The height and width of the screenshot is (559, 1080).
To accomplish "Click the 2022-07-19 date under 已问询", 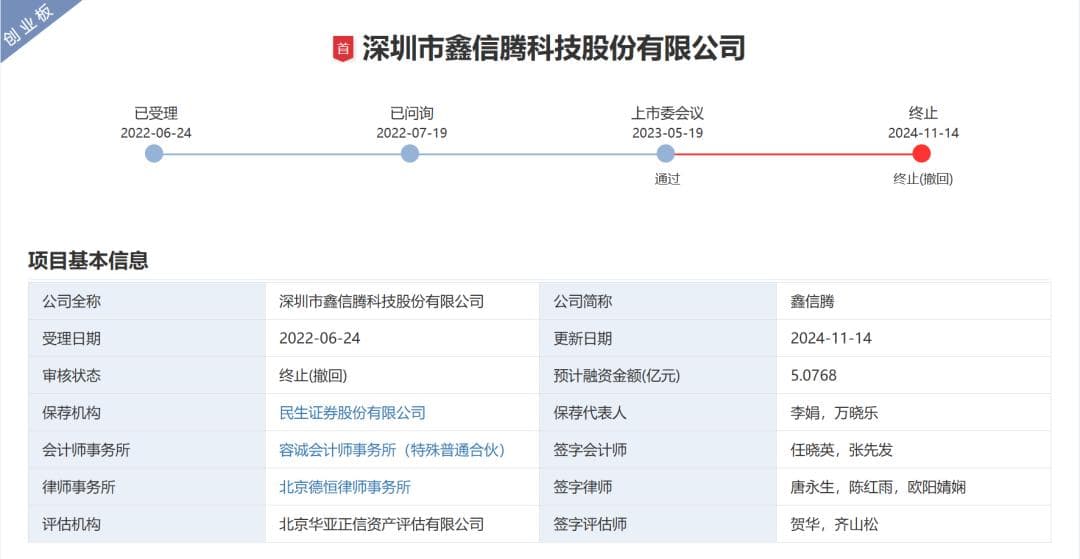I will pyautogui.click(x=411, y=133).
